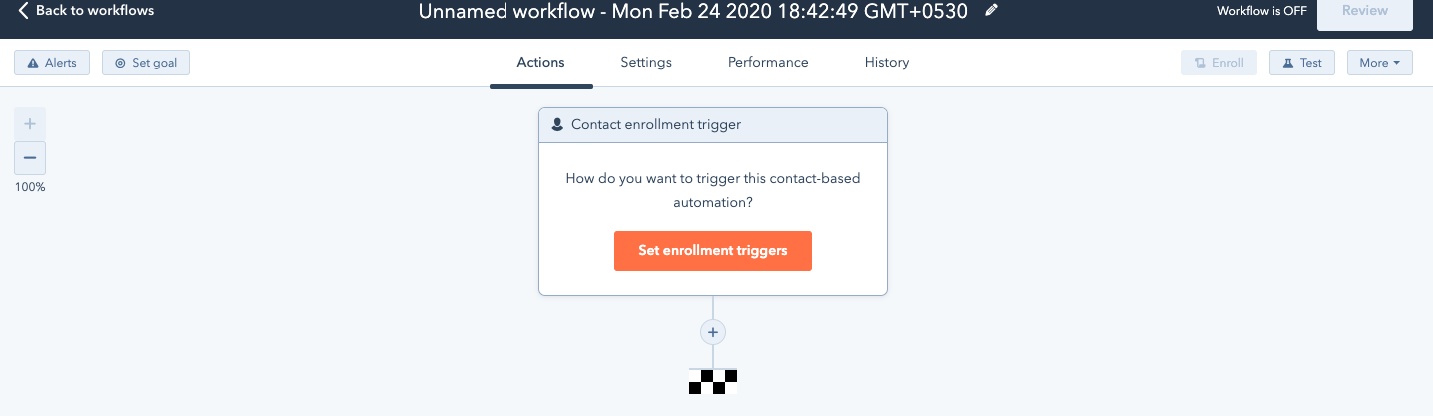This screenshot has width=1433, height=416.
Task: Expand the More dropdown menu
Action: coord(1380,63)
